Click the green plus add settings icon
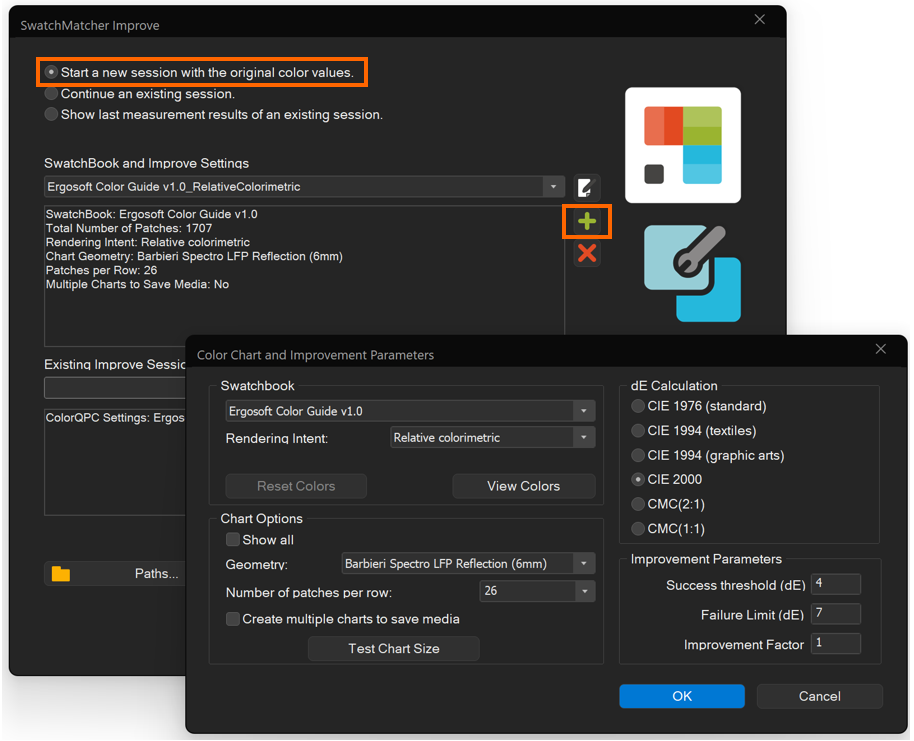This screenshot has height=741, width=914. coord(587,222)
